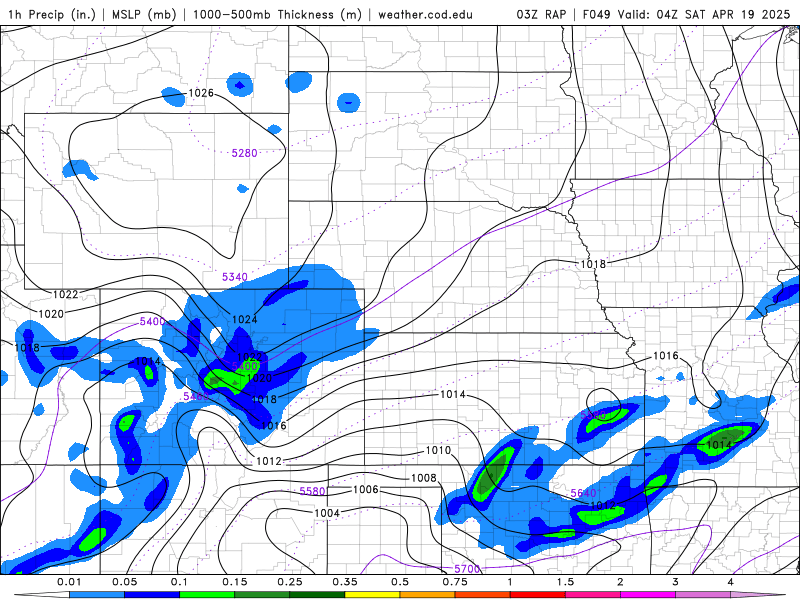800x600 pixels.
Task: Click the red 1–1.5 legend swatch
Action: click(x=538, y=595)
